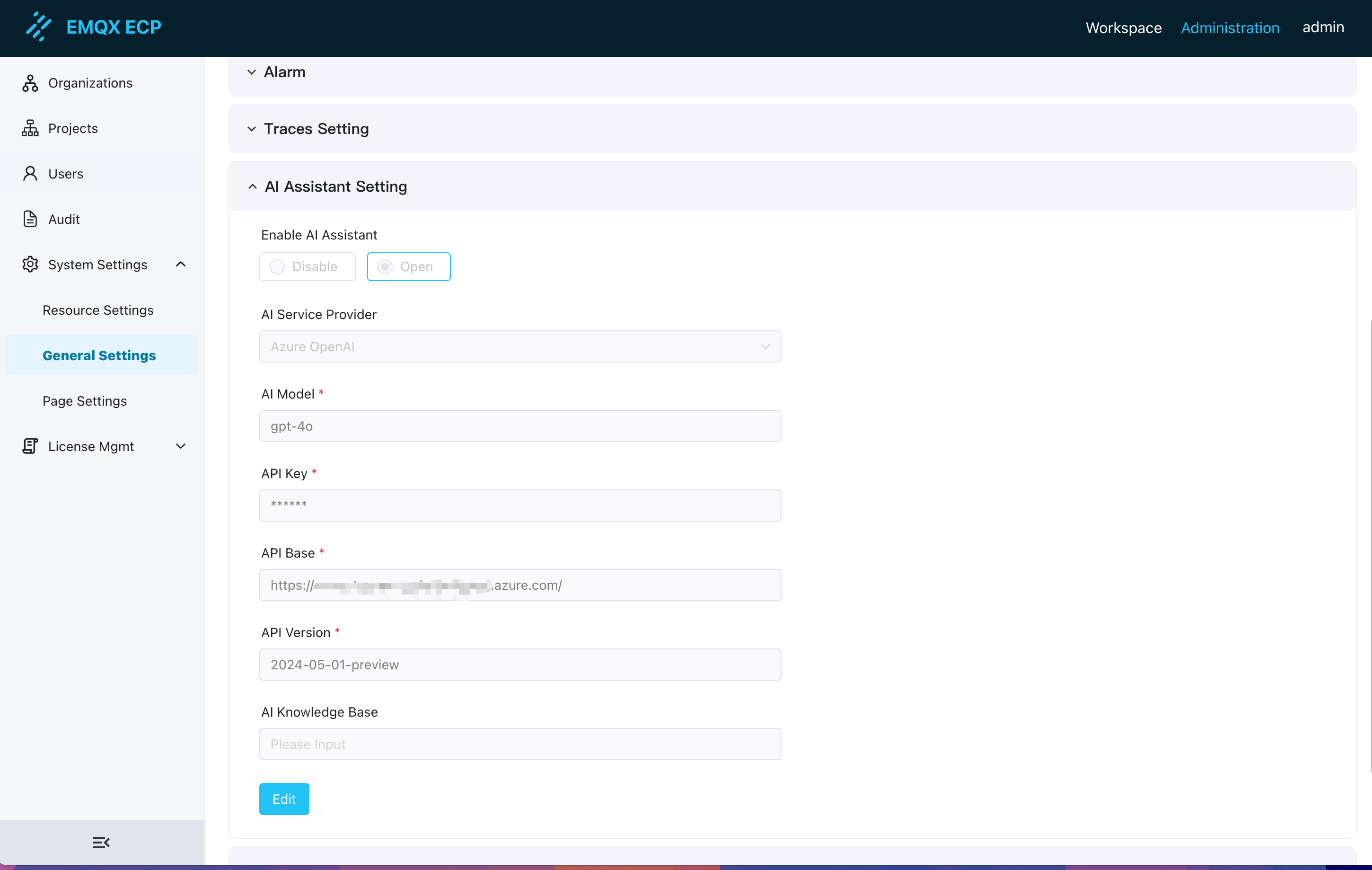
Task: Collapse the sidebar with bottom menu icon
Action: tap(101, 842)
